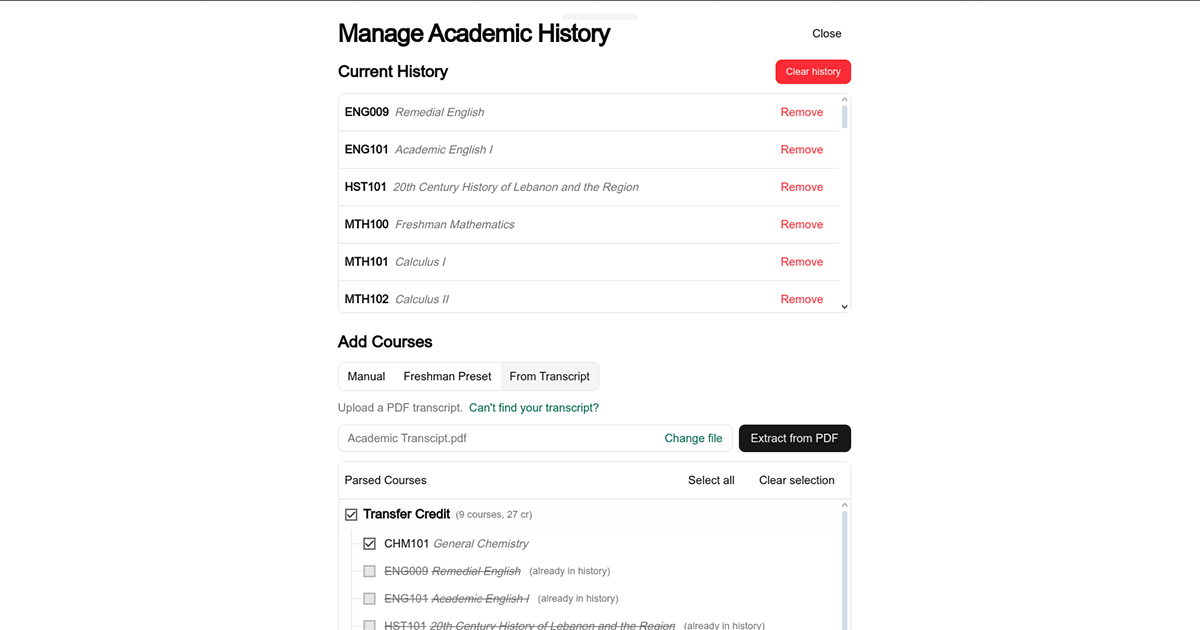Switch to the From Transcript tab

pos(549,376)
